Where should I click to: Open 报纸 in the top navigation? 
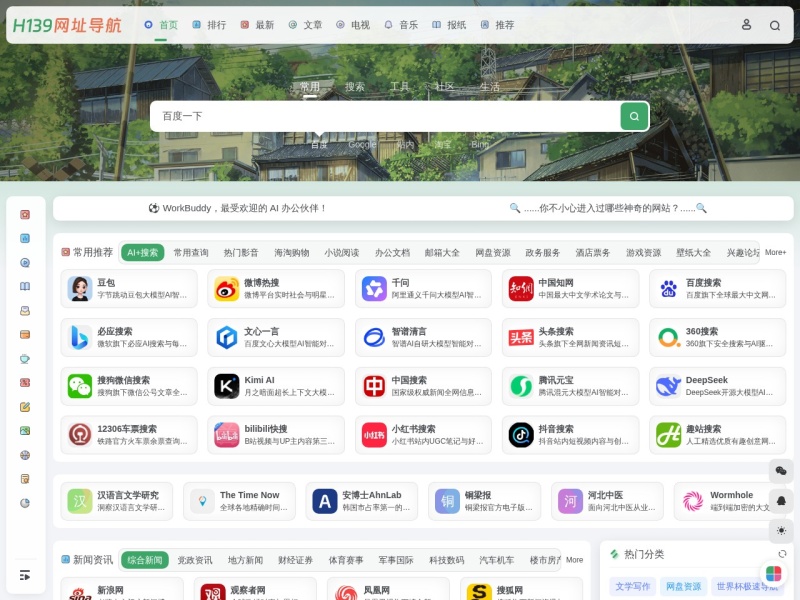pyautogui.click(x=449, y=25)
